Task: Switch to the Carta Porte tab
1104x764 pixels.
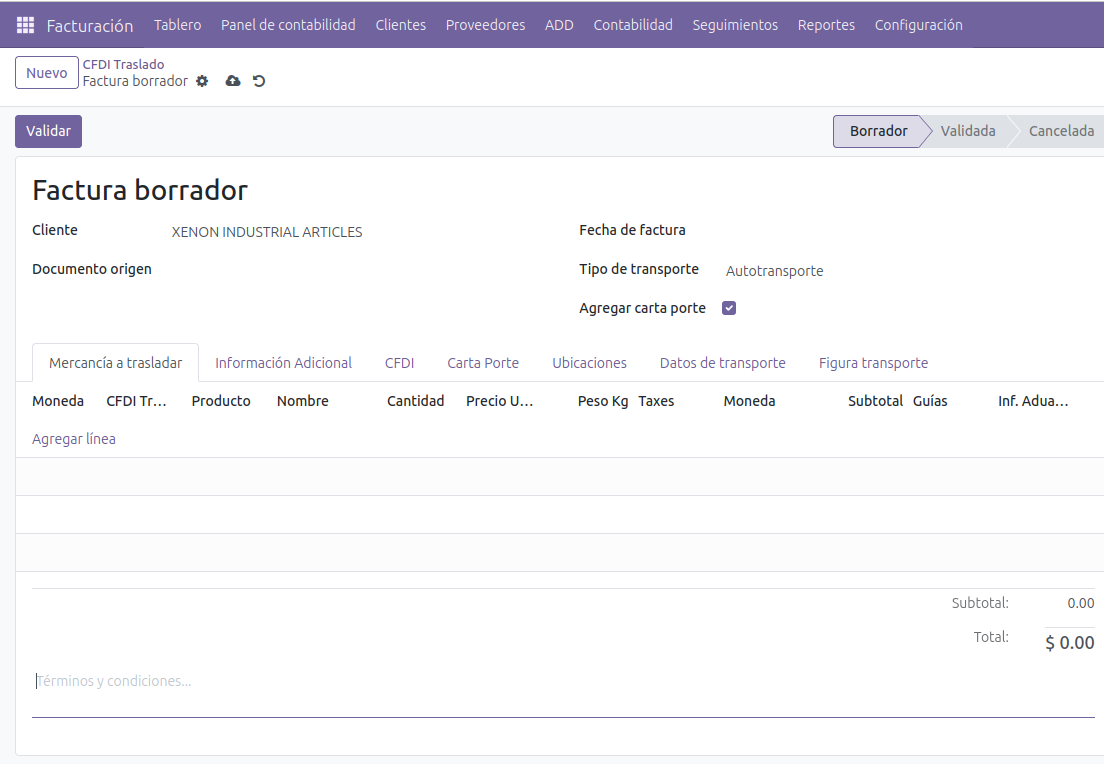Action: (483, 363)
